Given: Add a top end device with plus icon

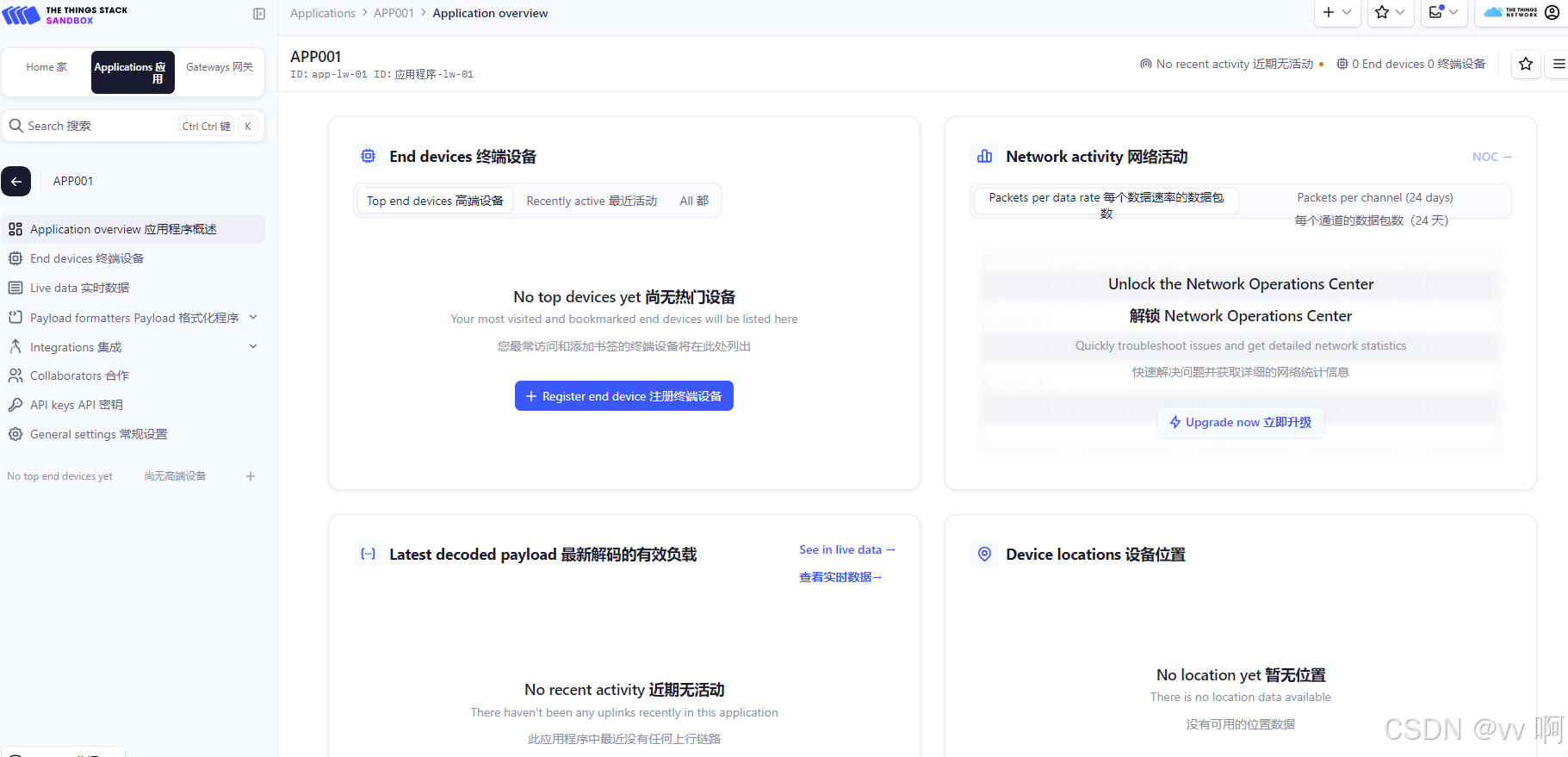Looking at the screenshot, I should [x=251, y=476].
